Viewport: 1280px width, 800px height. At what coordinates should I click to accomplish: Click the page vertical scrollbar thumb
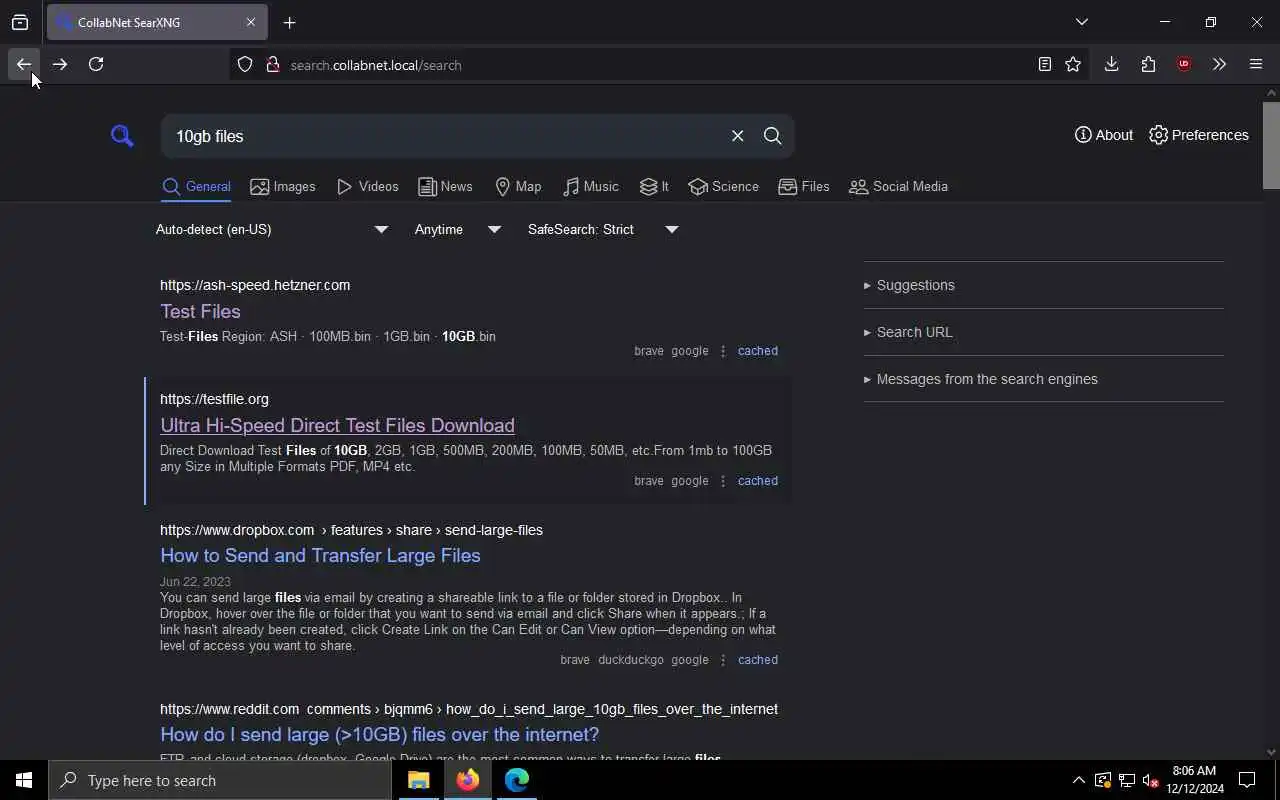click(x=1271, y=145)
